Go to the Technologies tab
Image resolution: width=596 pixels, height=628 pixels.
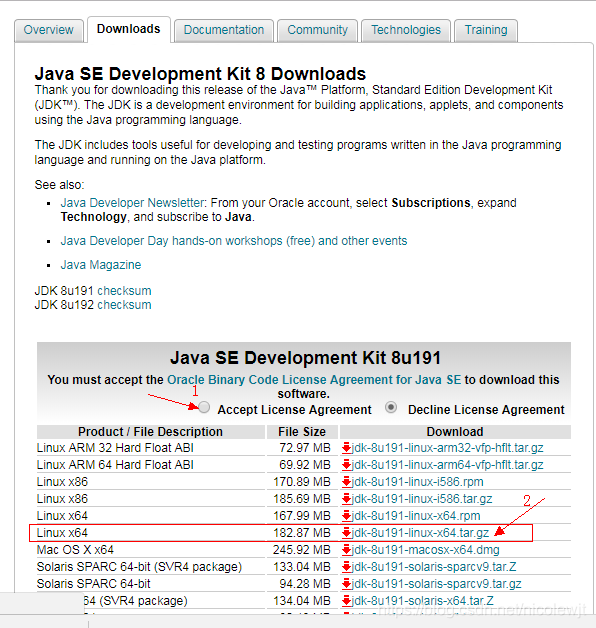point(406,30)
